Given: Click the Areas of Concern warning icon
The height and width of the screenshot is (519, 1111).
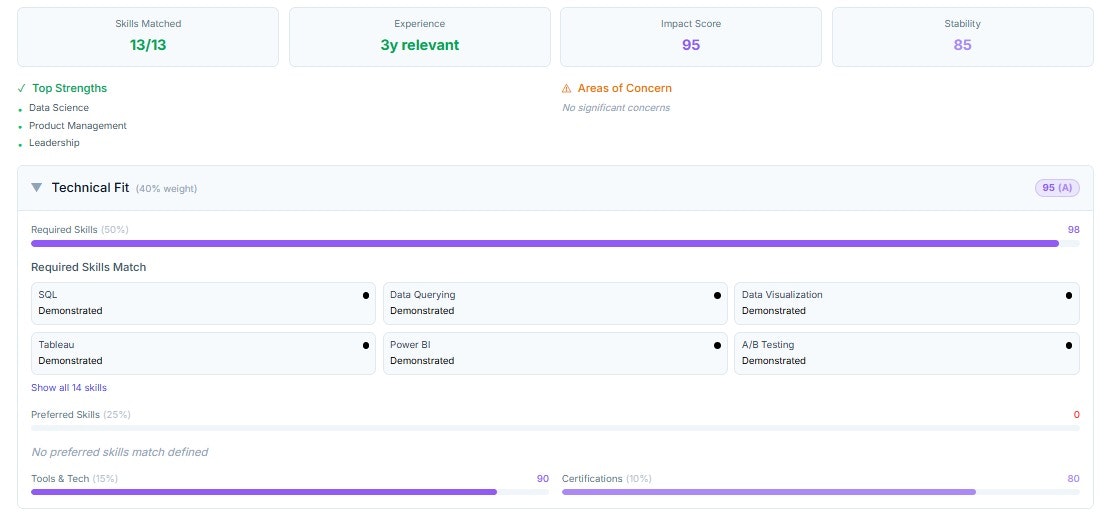Looking at the screenshot, I should [x=566, y=89].
